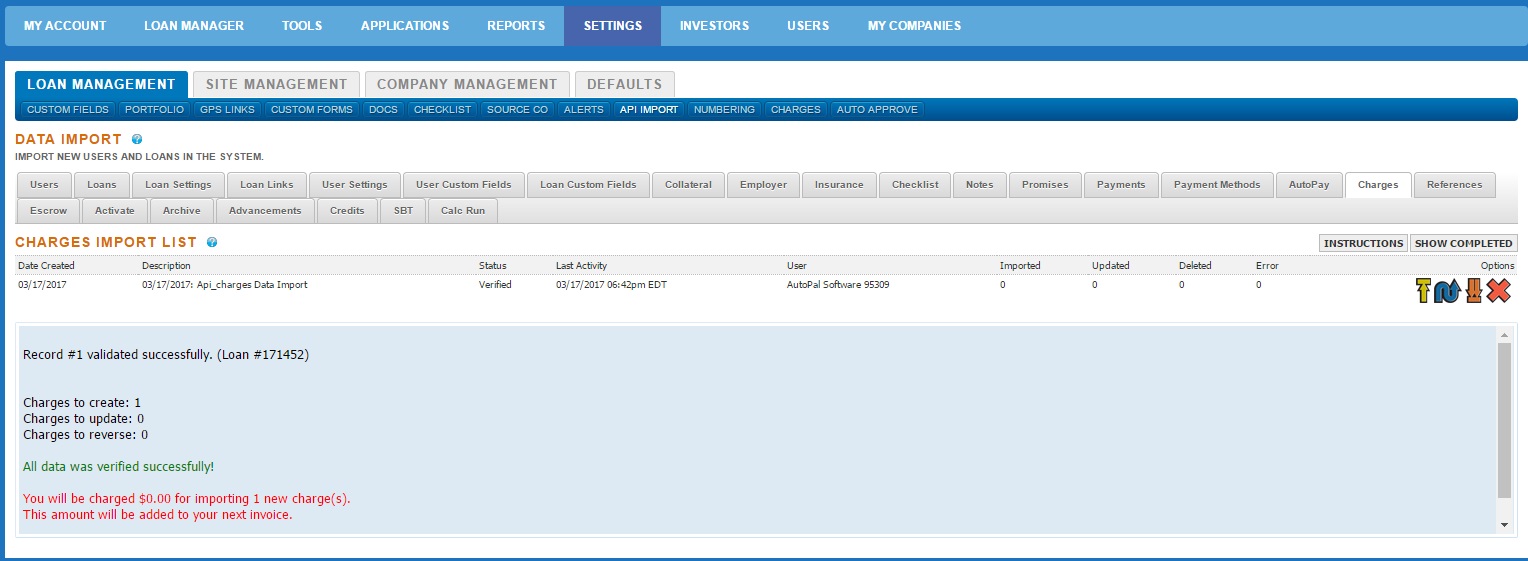Open the Applications menu
1528x561 pixels.
405,26
